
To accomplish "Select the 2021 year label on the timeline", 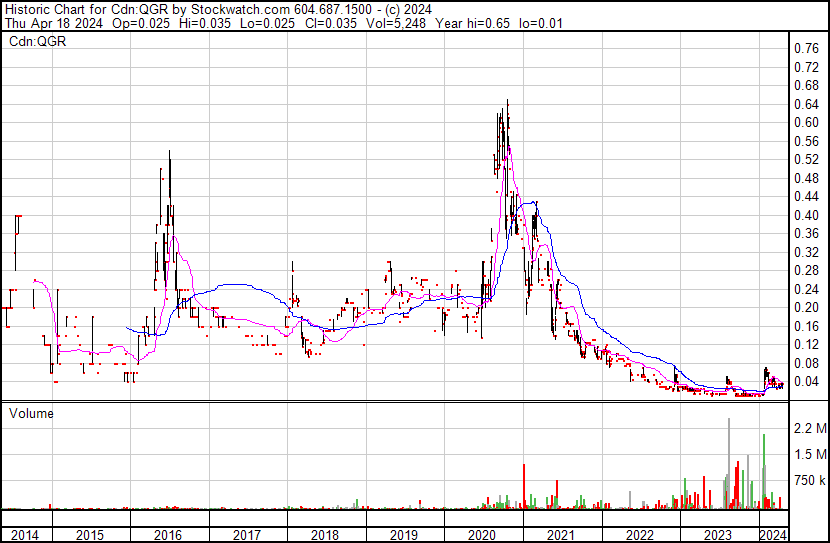I will tap(561, 535).
